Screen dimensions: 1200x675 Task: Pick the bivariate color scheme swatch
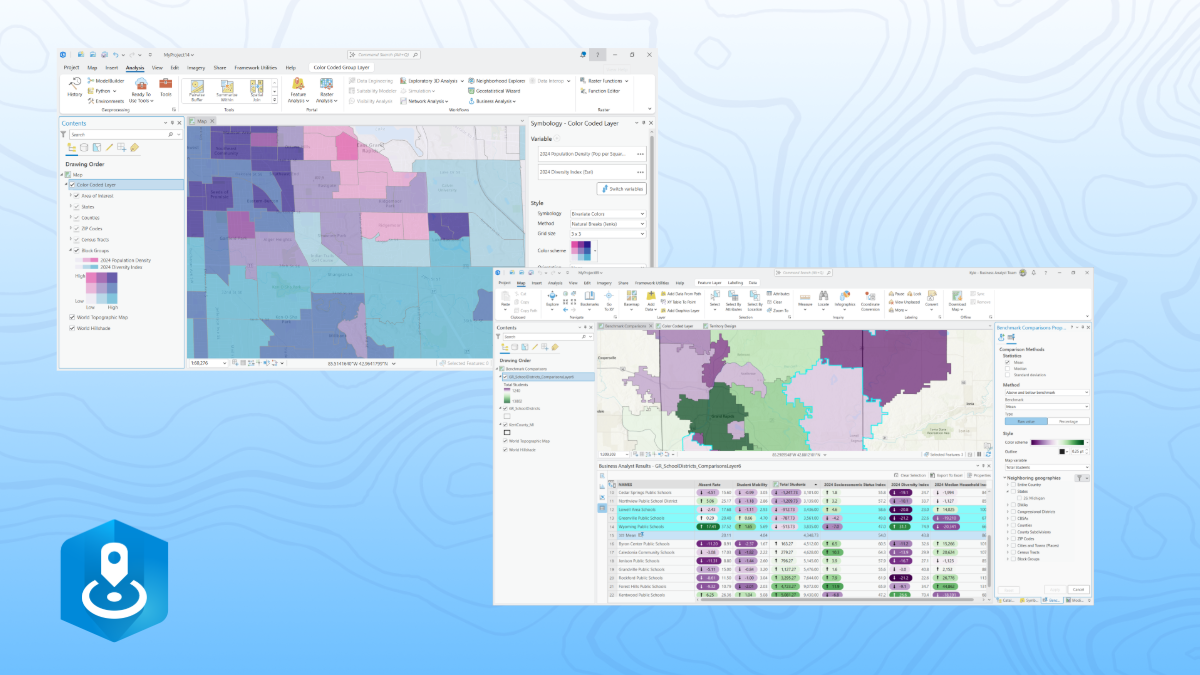pos(581,251)
